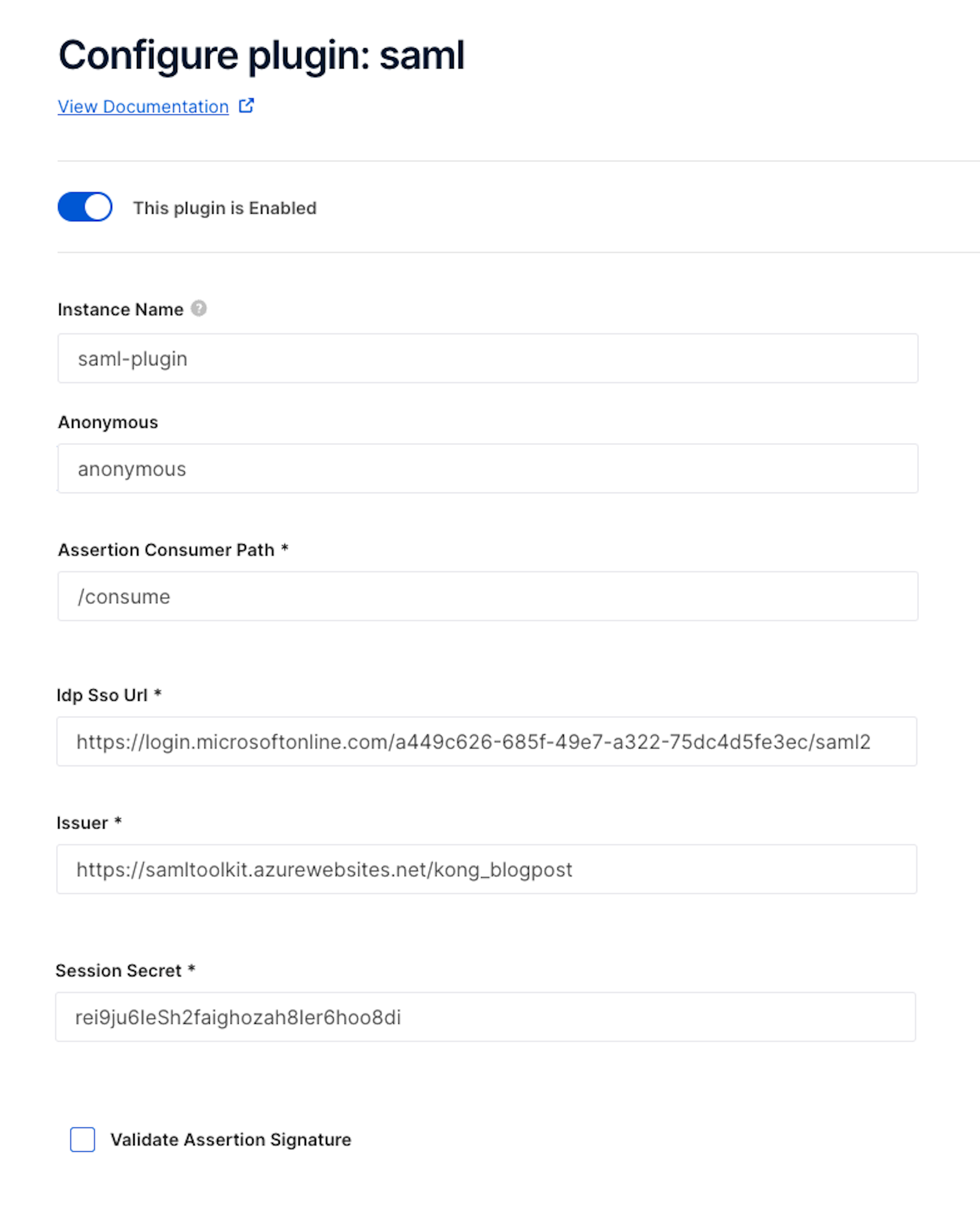This screenshot has height=1221, width=980.
Task: Select the Assertion Consumer Path field
Action: 487,596
